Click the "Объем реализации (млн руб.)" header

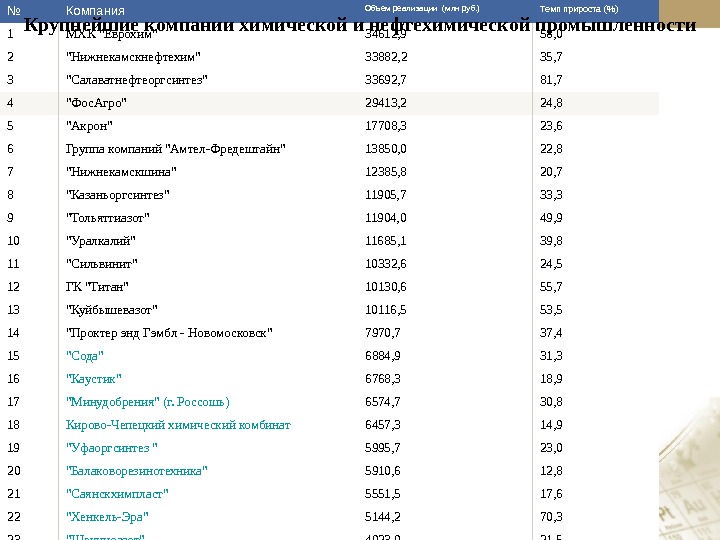[422, 9]
